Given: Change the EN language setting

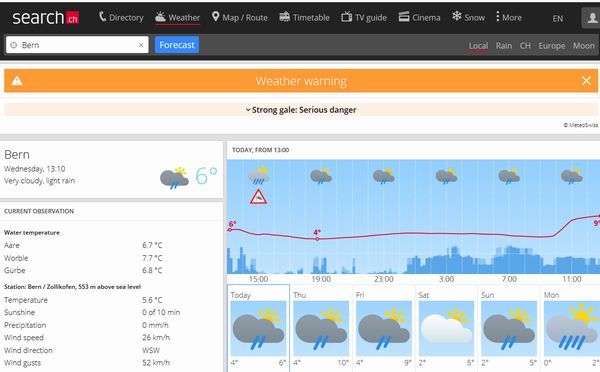Looking at the screenshot, I should coord(558,18).
